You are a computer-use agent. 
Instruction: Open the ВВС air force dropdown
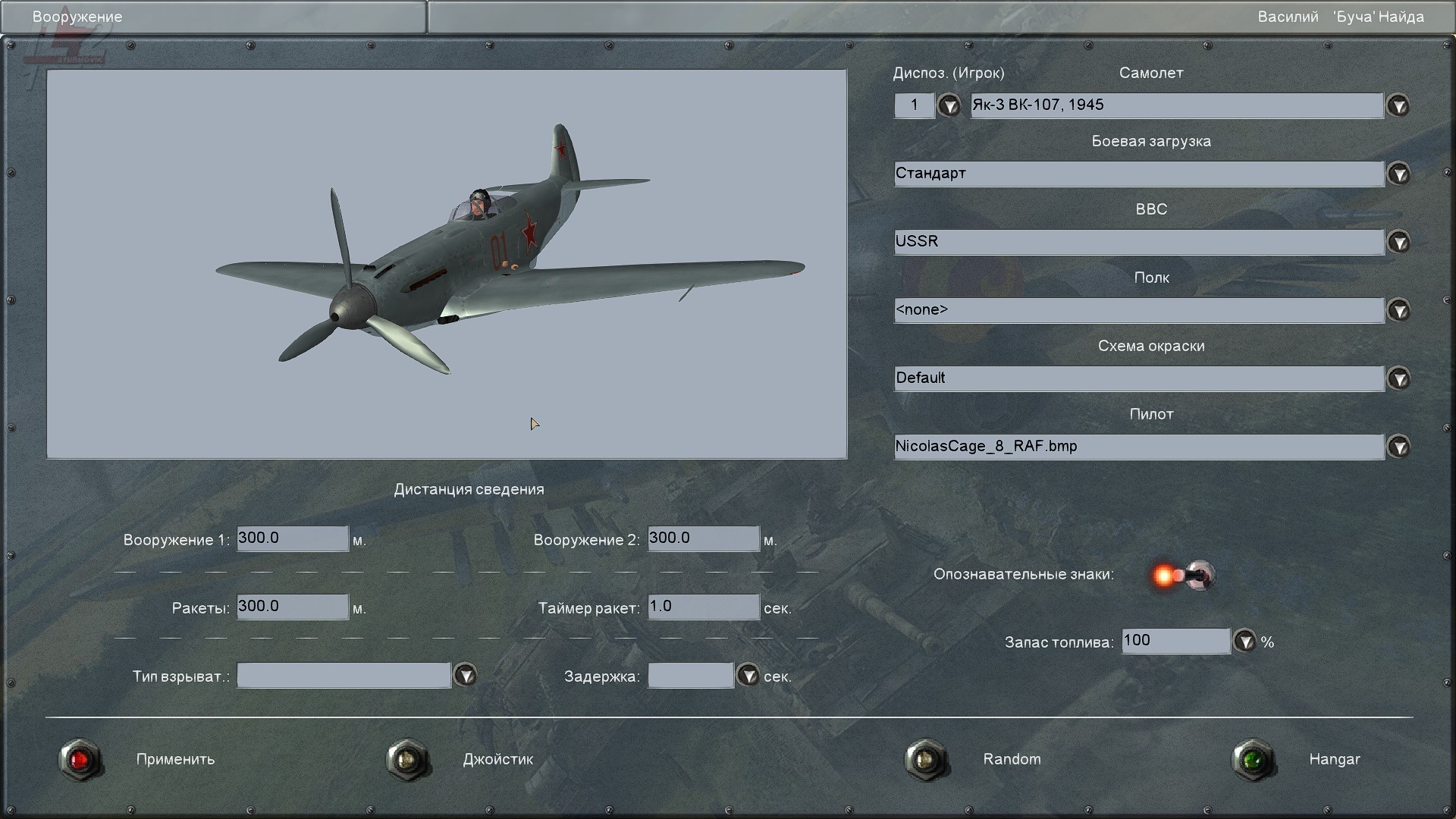pos(1398,242)
